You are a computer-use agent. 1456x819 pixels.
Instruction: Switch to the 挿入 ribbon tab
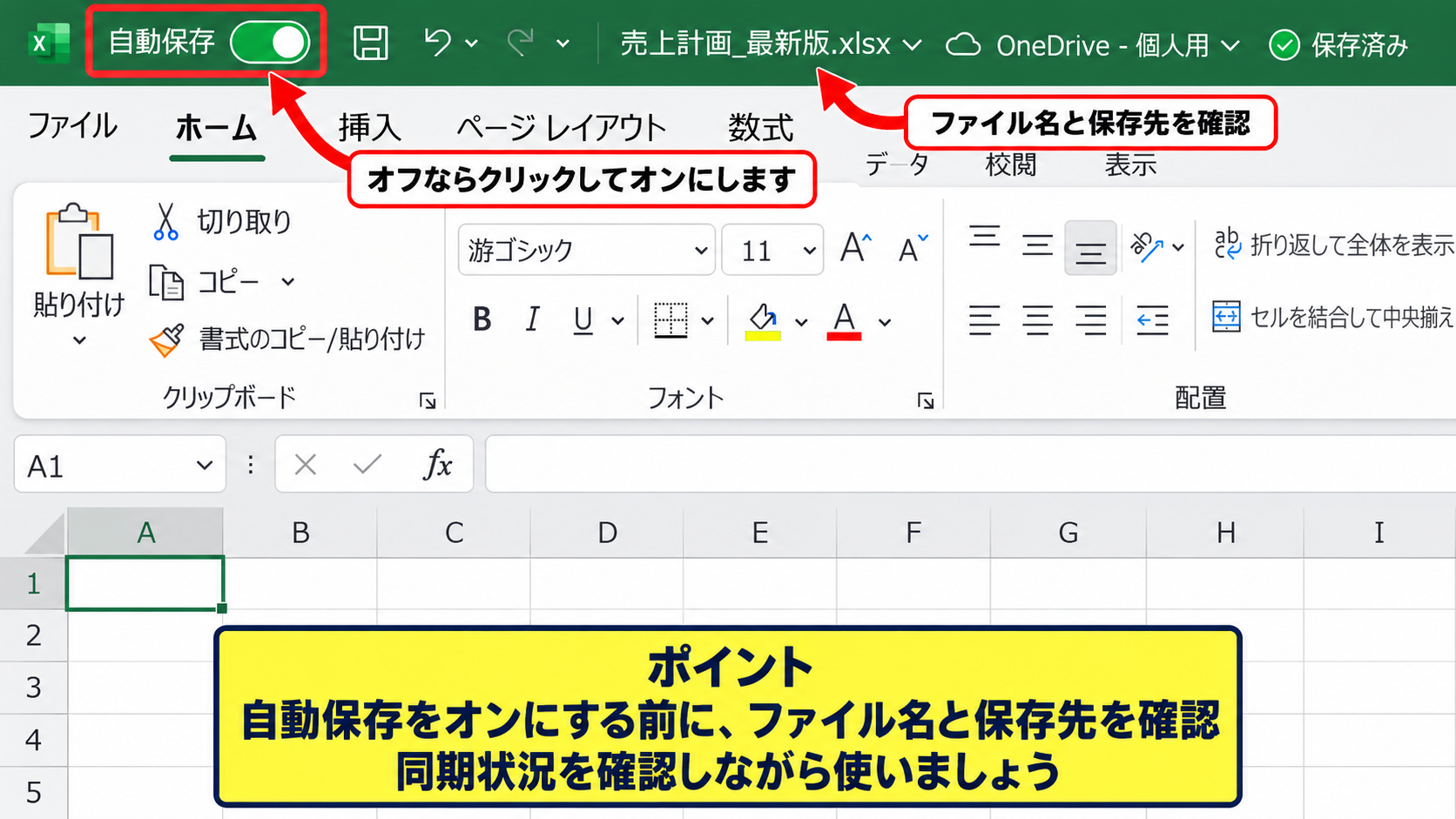coord(370,128)
